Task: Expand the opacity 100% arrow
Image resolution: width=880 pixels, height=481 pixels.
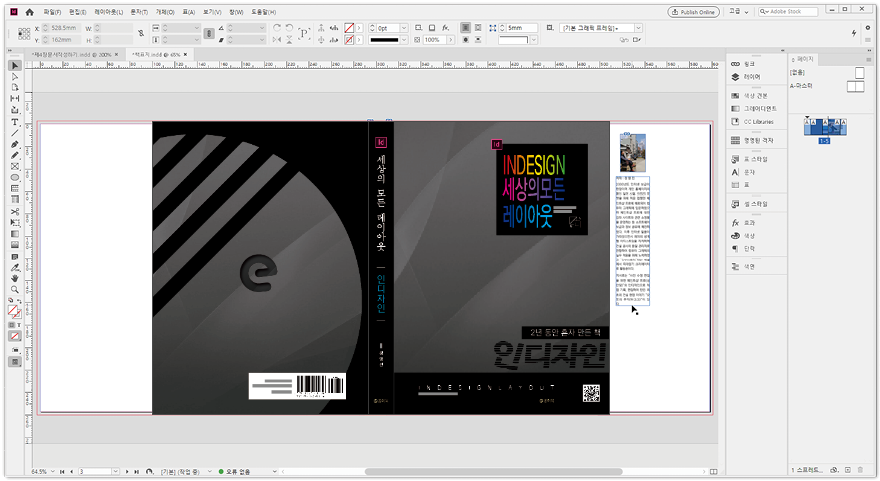Action: click(x=450, y=40)
